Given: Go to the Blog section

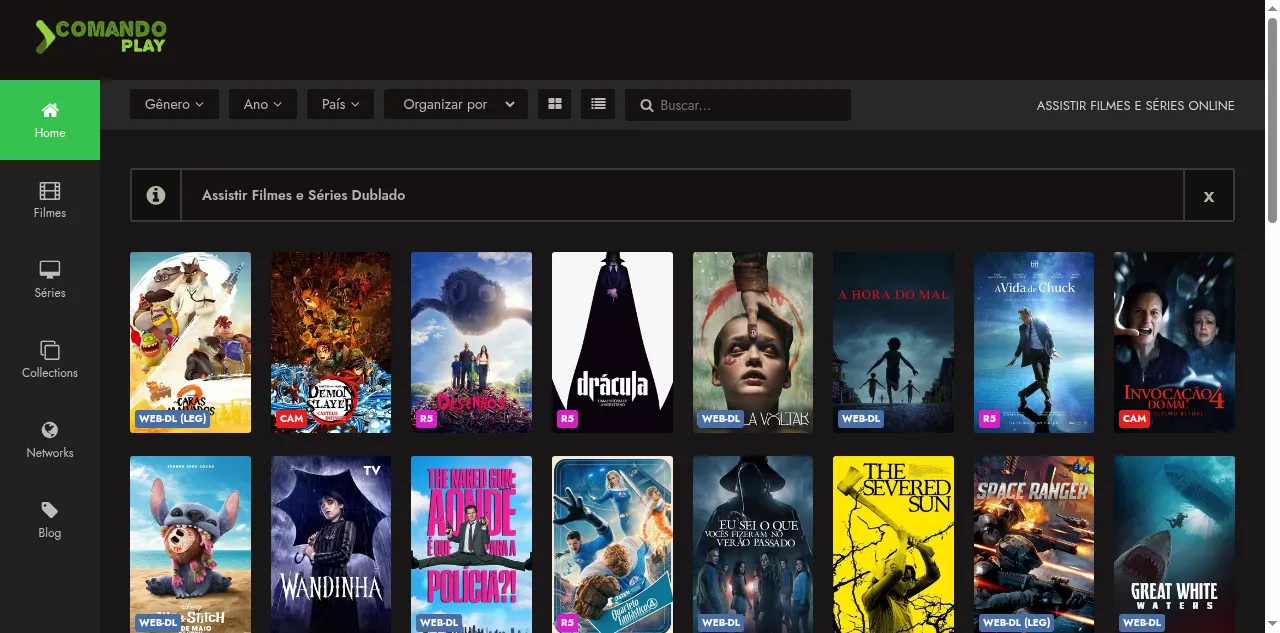Looking at the screenshot, I should (x=50, y=520).
